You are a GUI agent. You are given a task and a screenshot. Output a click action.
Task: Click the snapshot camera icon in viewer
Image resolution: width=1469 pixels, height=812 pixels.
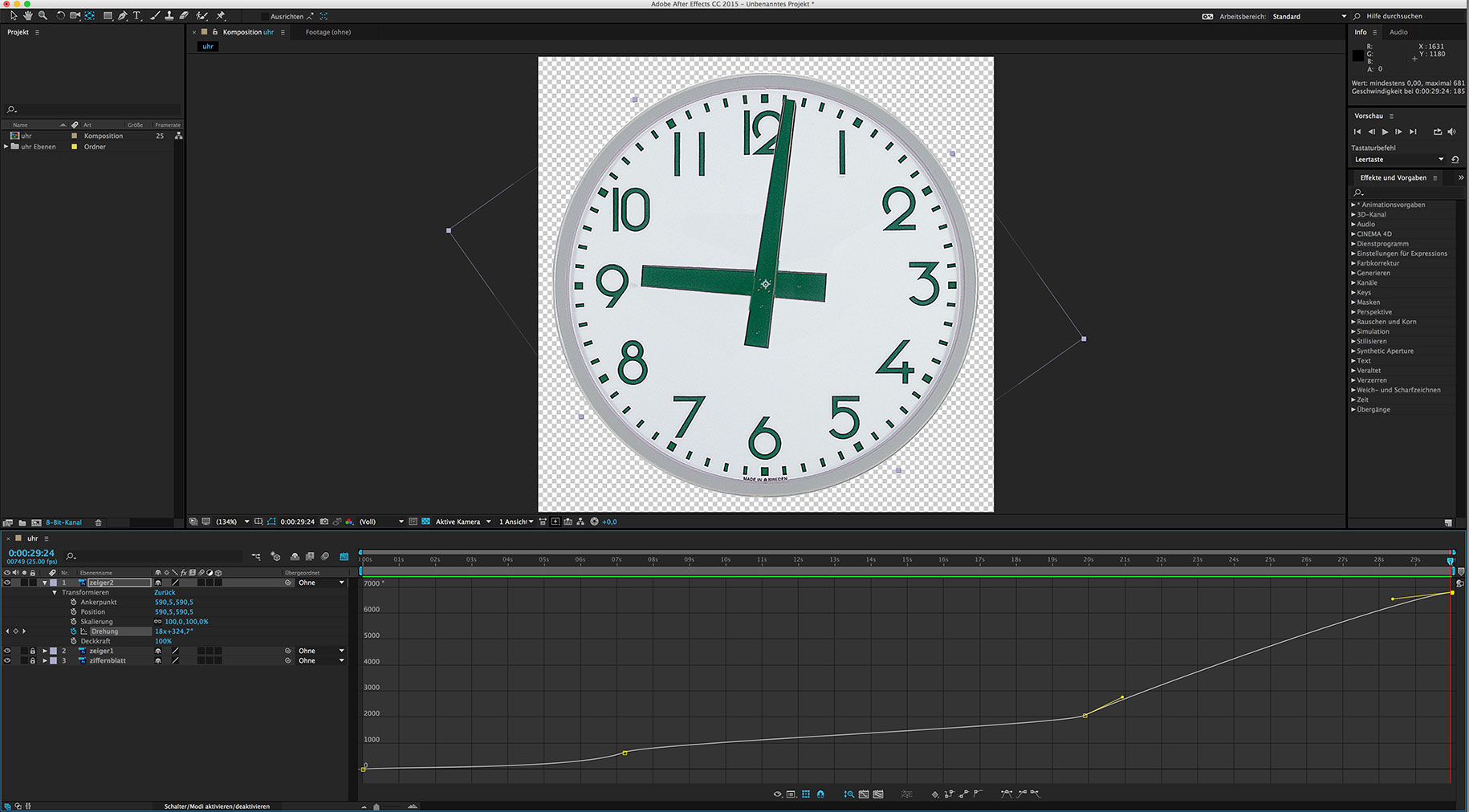324,522
